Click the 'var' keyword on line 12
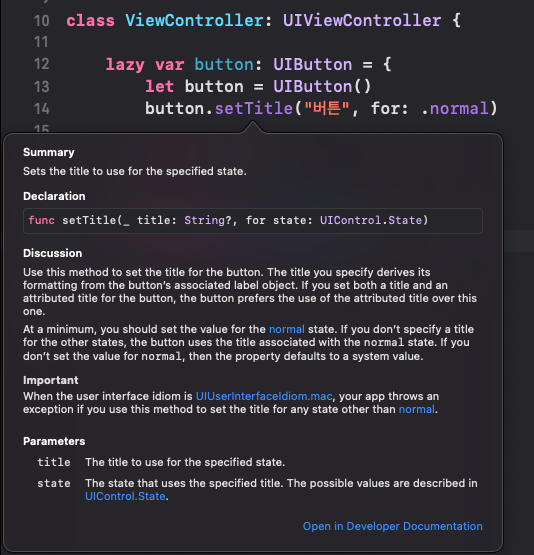This screenshot has height=555, width=534. tap(169, 65)
